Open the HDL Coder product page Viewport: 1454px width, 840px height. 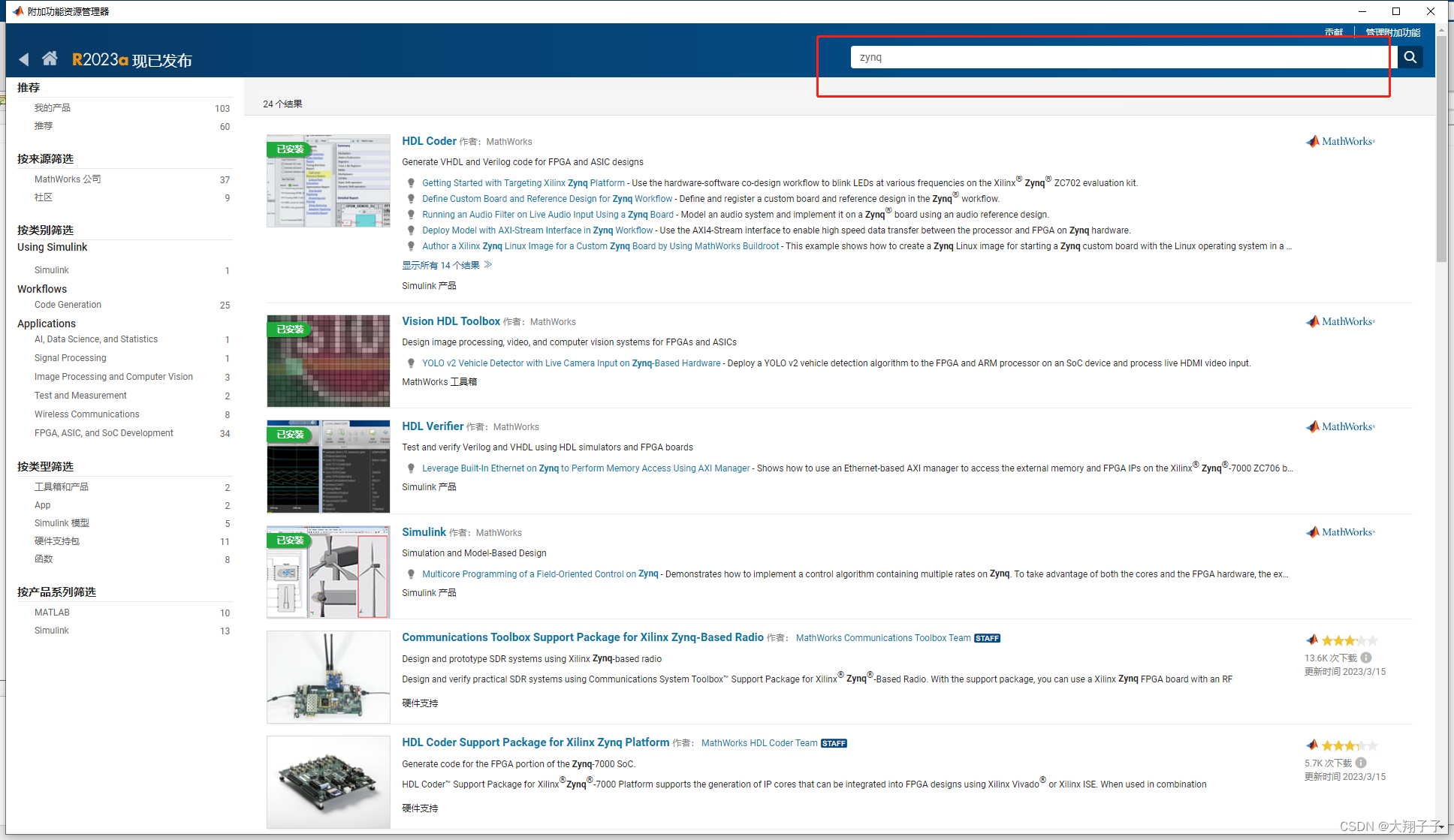[x=429, y=141]
